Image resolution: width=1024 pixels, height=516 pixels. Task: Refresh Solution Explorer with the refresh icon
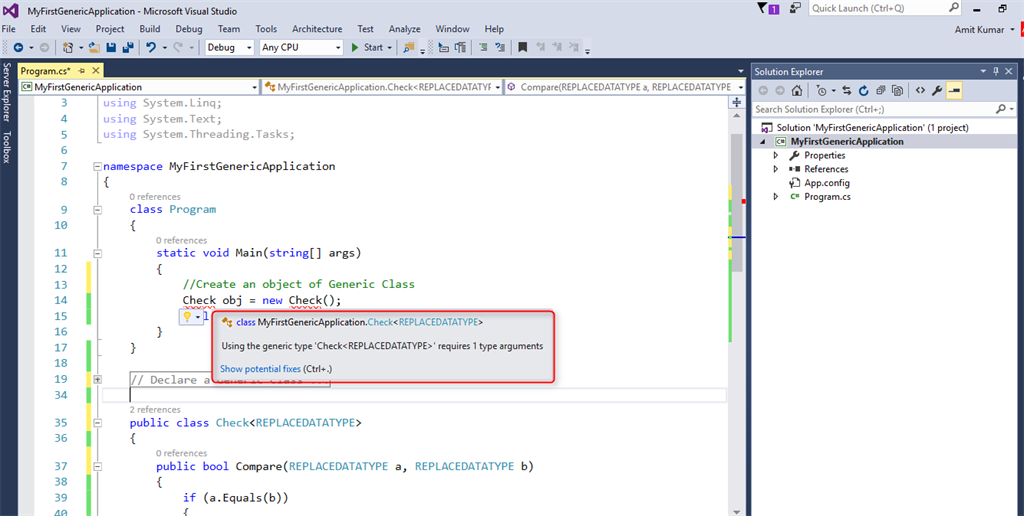[863, 91]
